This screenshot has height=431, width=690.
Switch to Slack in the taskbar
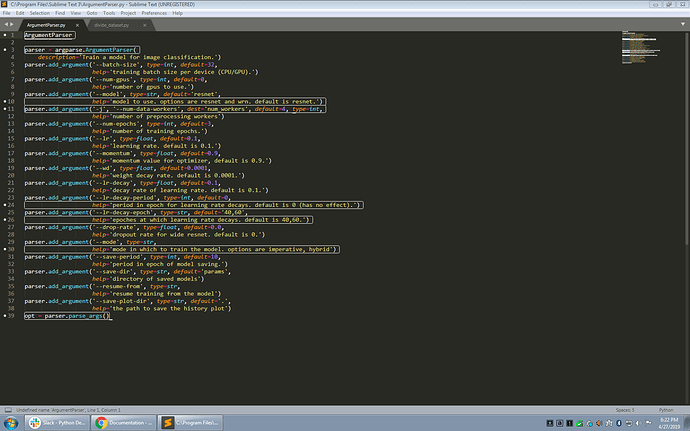click(57, 423)
